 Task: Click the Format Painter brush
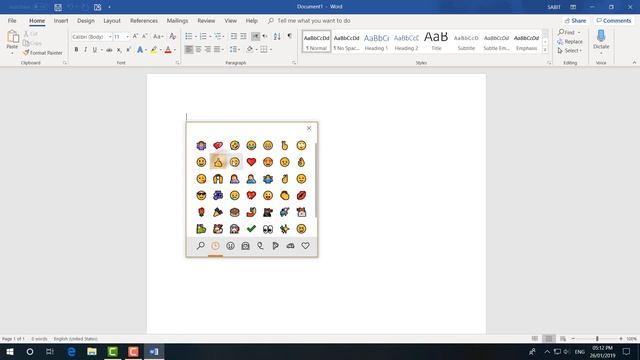(x=43, y=53)
